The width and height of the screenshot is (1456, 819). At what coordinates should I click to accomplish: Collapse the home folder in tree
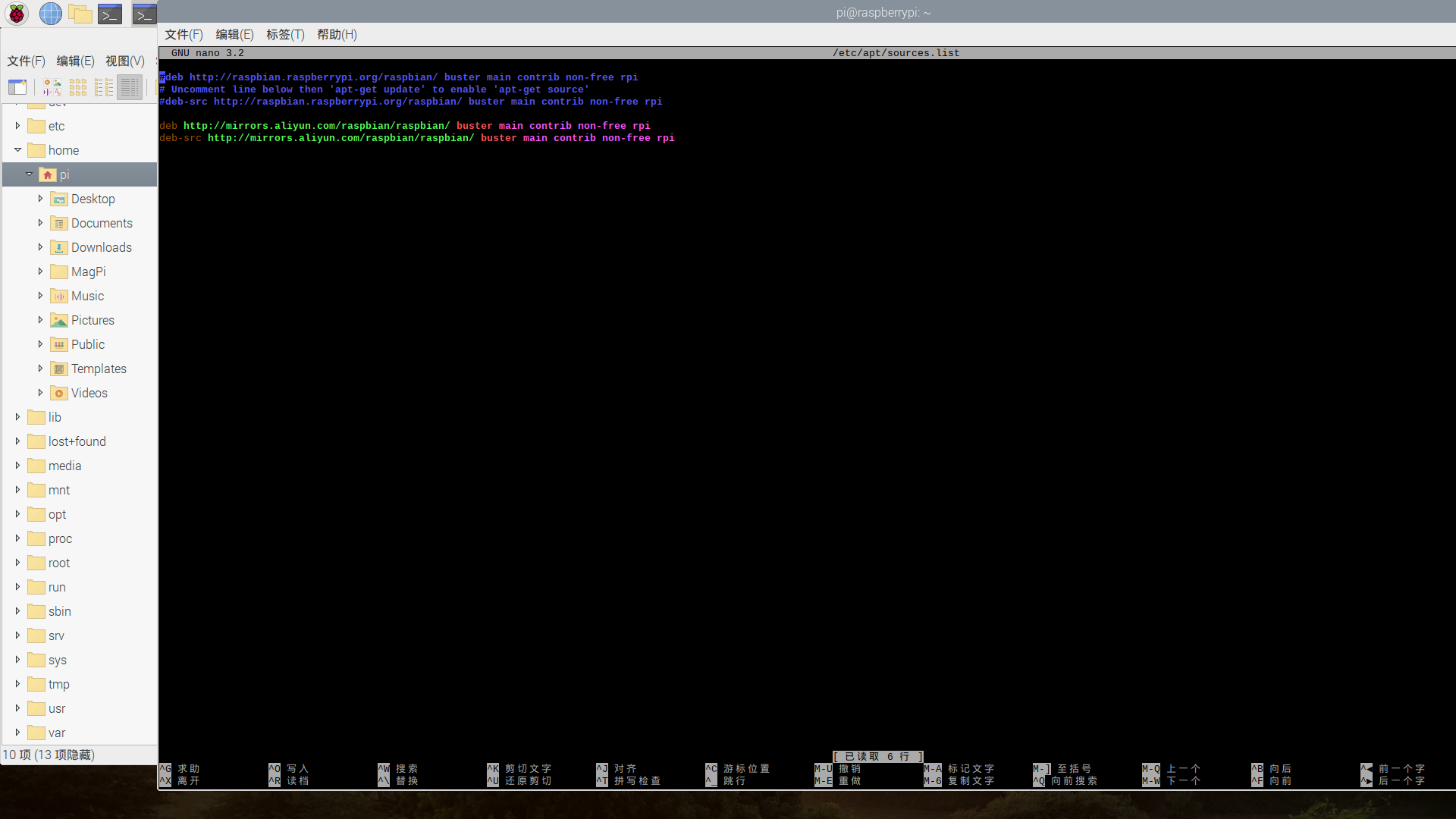17,150
